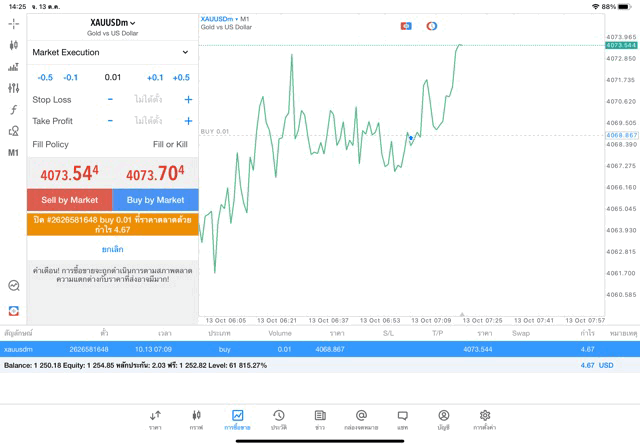Increase volume by +0.1
640x447 pixels.
pyautogui.click(x=155, y=77)
